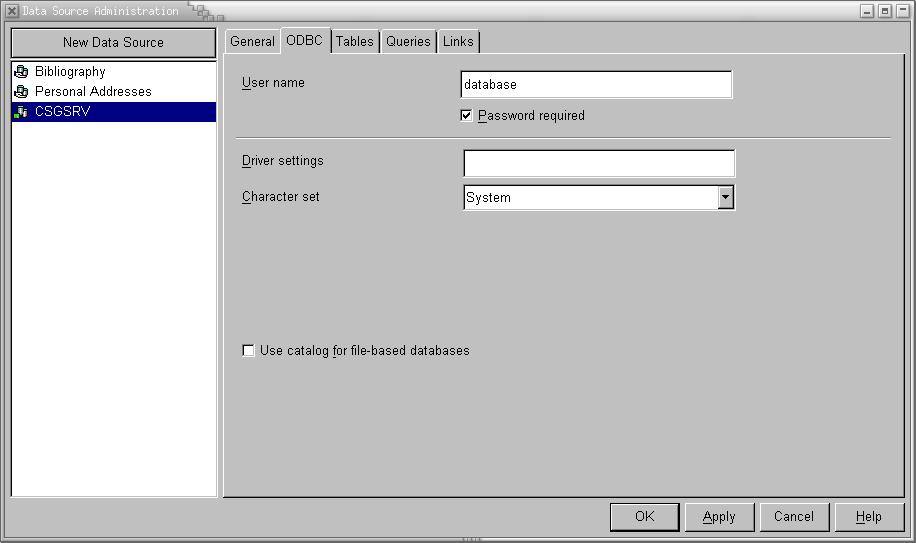
Task: Click the New Data Source button
Action: pyautogui.click(x=113, y=43)
